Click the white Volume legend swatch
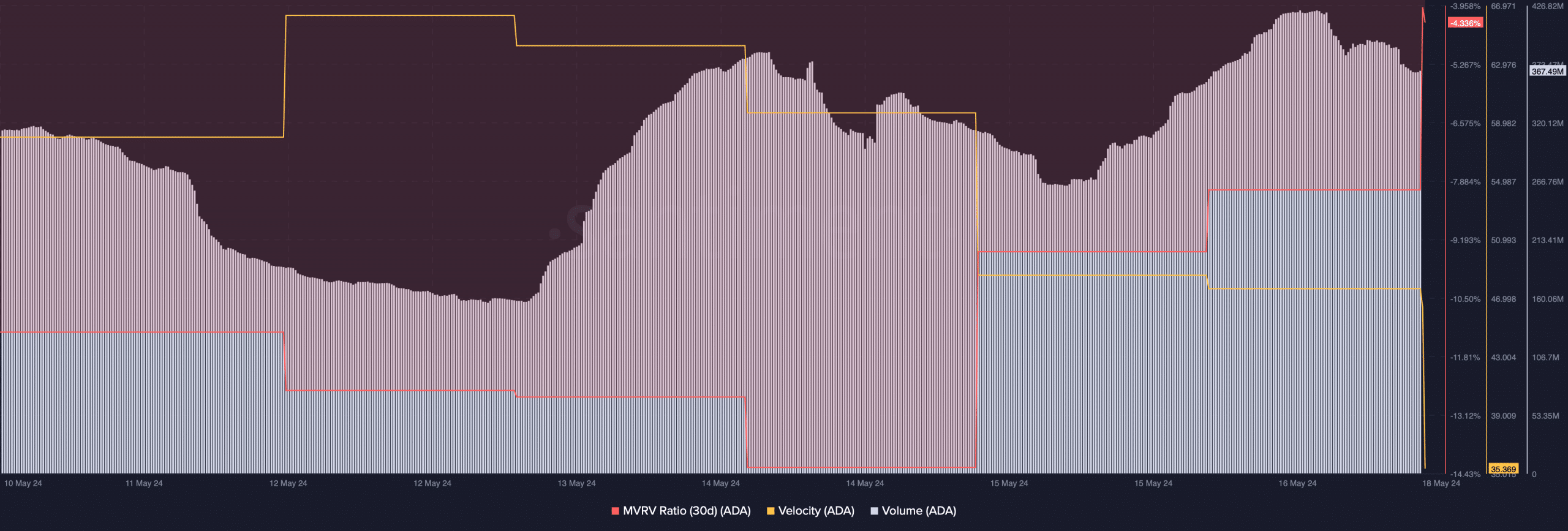The width and height of the screenshot is (1568, 531). 874,511
